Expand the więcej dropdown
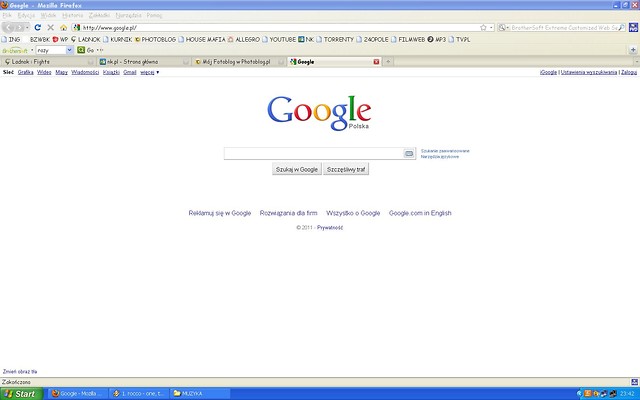The width and height of the screenshot is (640, 400). [149, 72]
